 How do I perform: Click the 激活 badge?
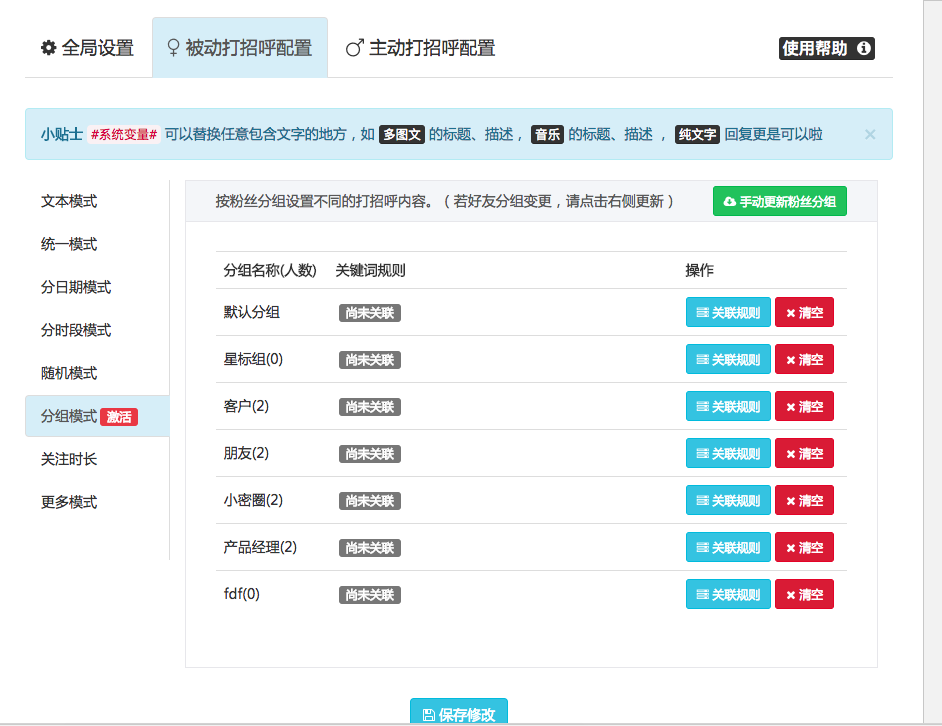pos(119,417)
